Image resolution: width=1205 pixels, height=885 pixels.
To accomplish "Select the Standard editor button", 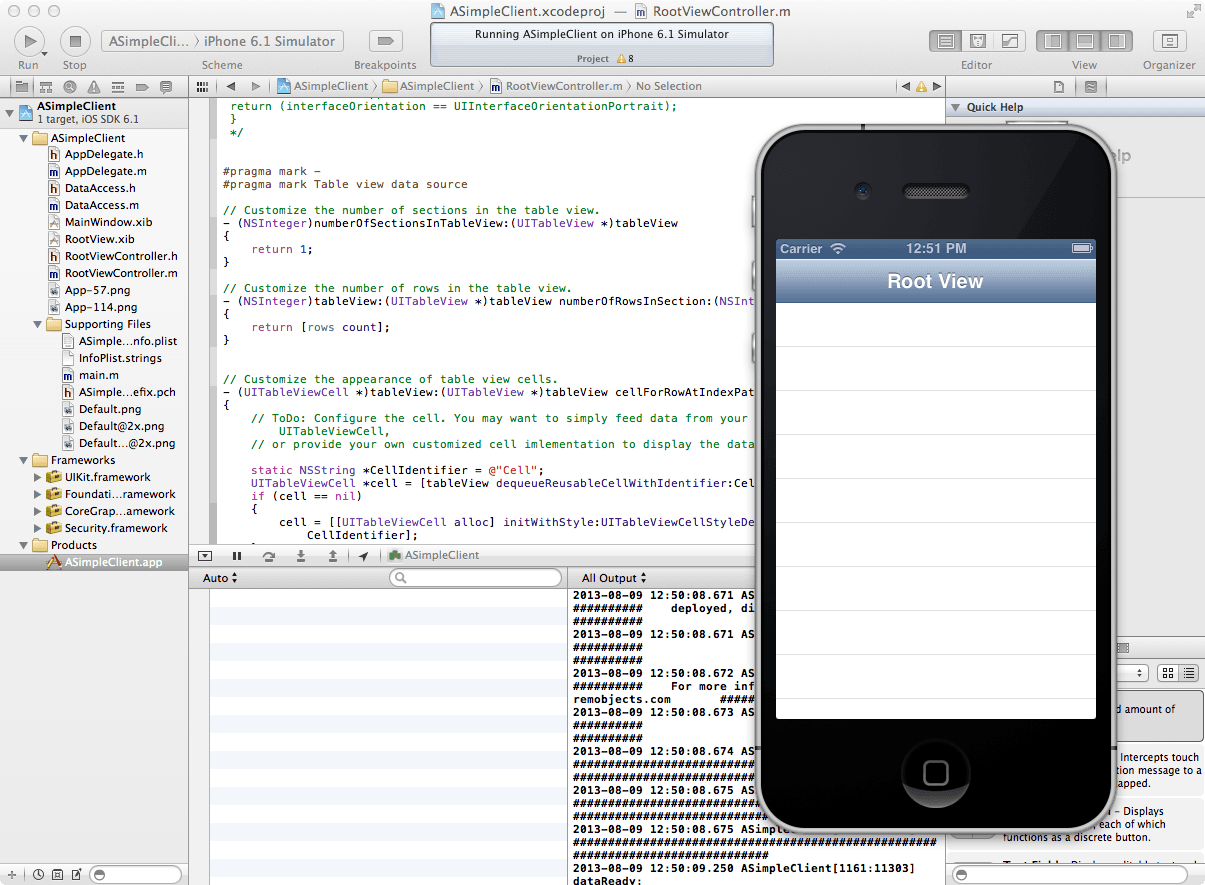I will click(x=943, y=41).
